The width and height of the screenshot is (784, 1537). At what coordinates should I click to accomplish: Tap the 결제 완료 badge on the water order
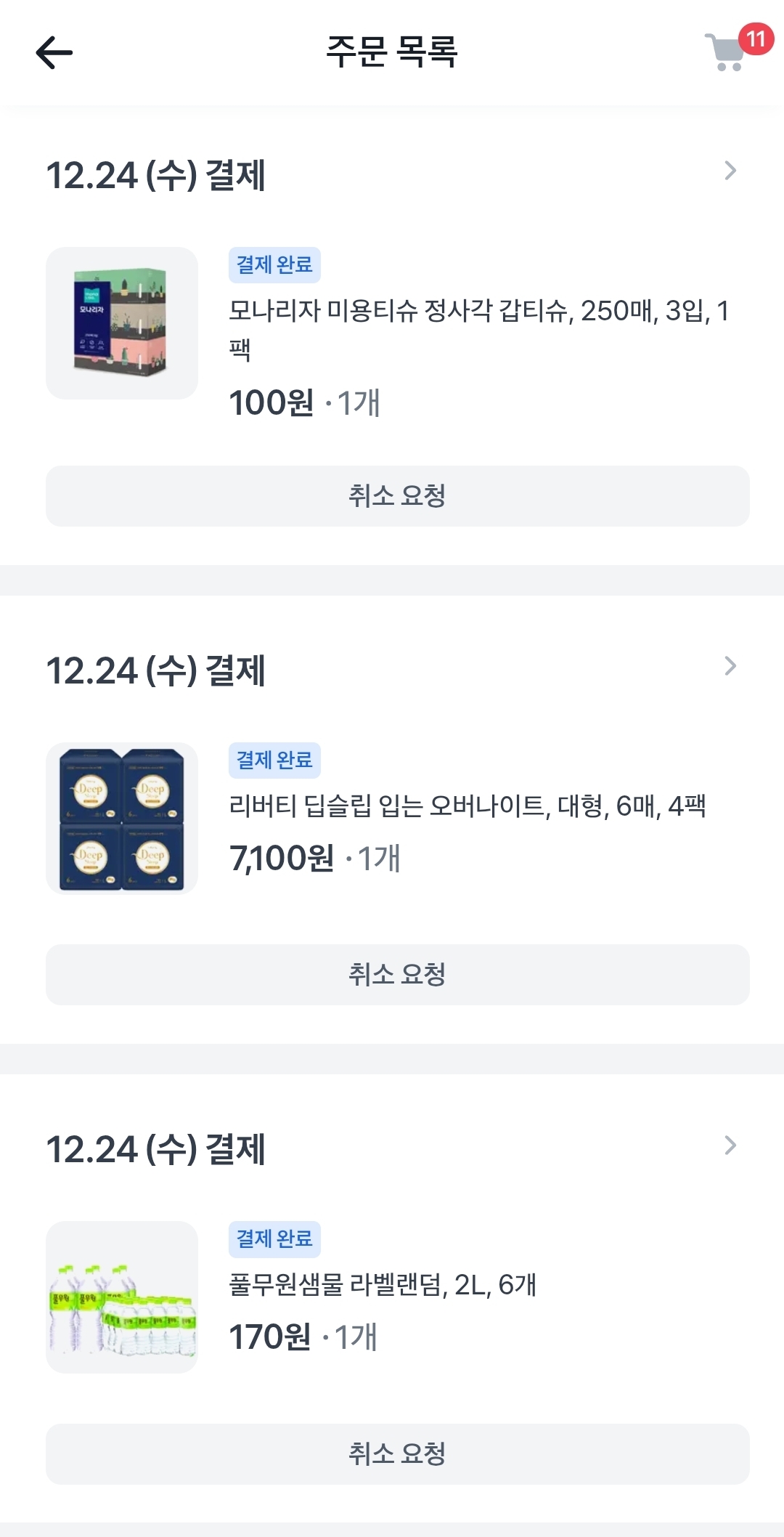tap(274, 1239)
